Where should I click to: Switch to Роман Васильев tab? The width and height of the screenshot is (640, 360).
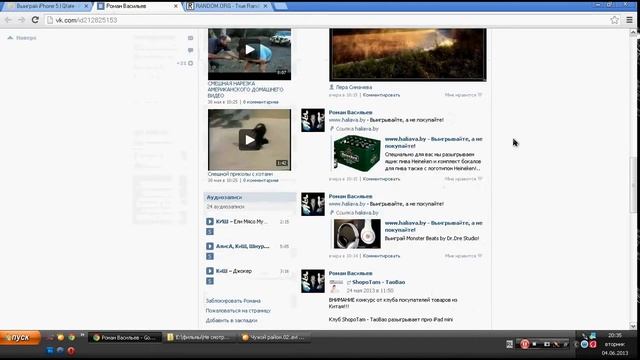tap(139, 6)
